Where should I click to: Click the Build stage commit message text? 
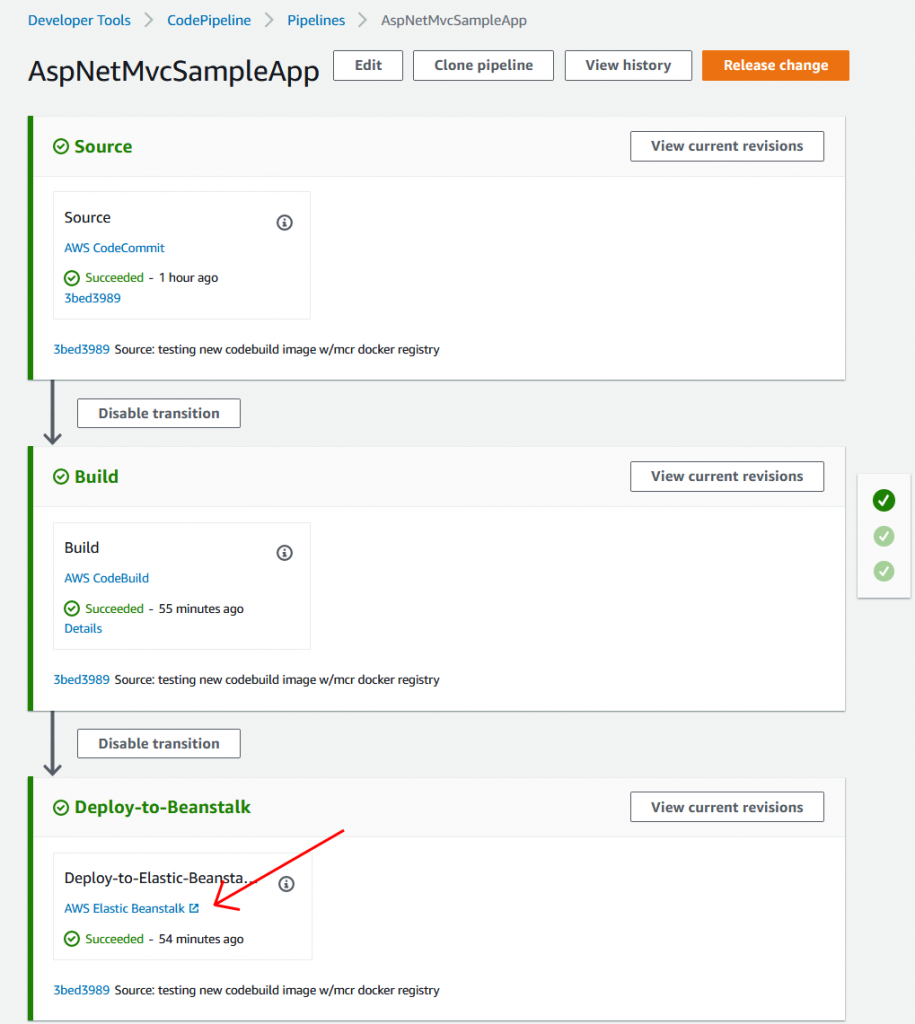(277, 680)
